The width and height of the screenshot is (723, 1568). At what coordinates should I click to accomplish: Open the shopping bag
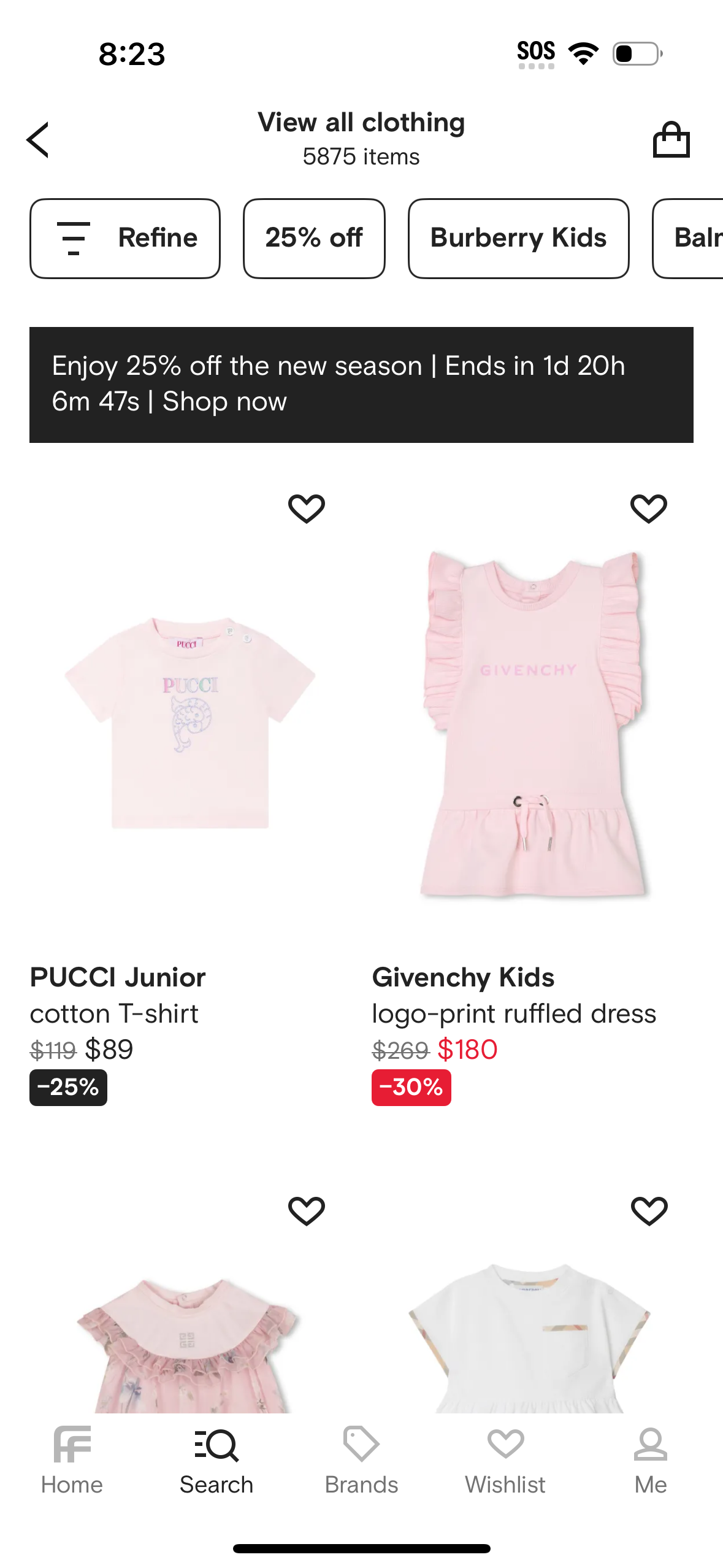(671, 140)
